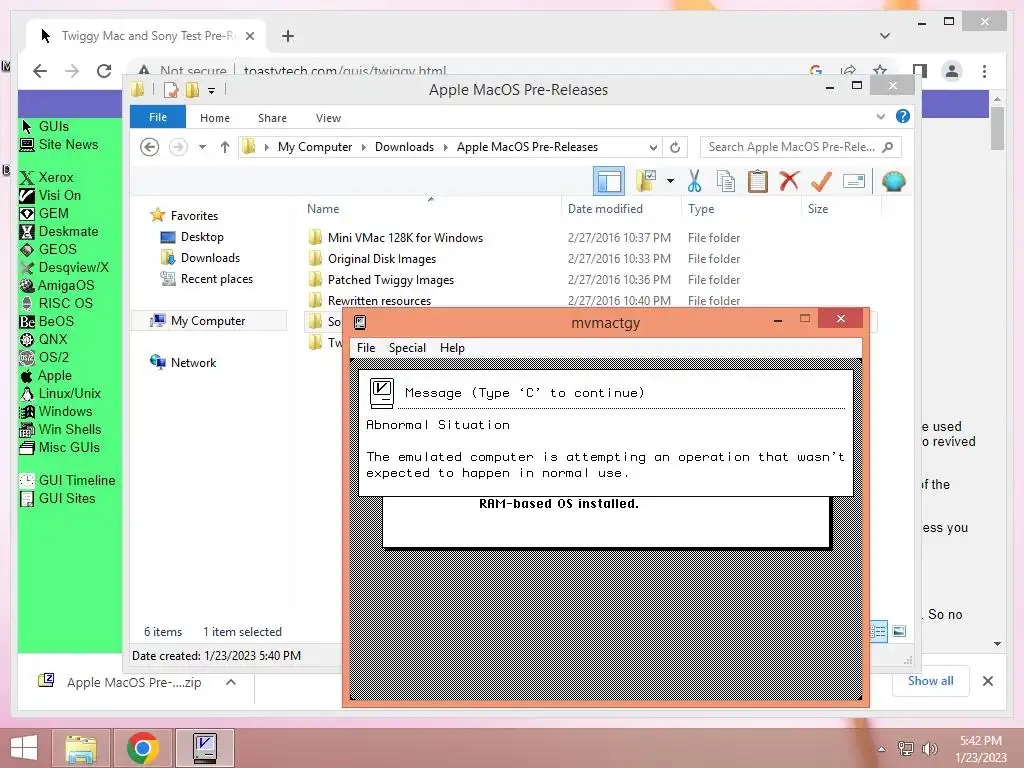Click Explorer back arrow button

pyautogui.click(x=150, y=147)
